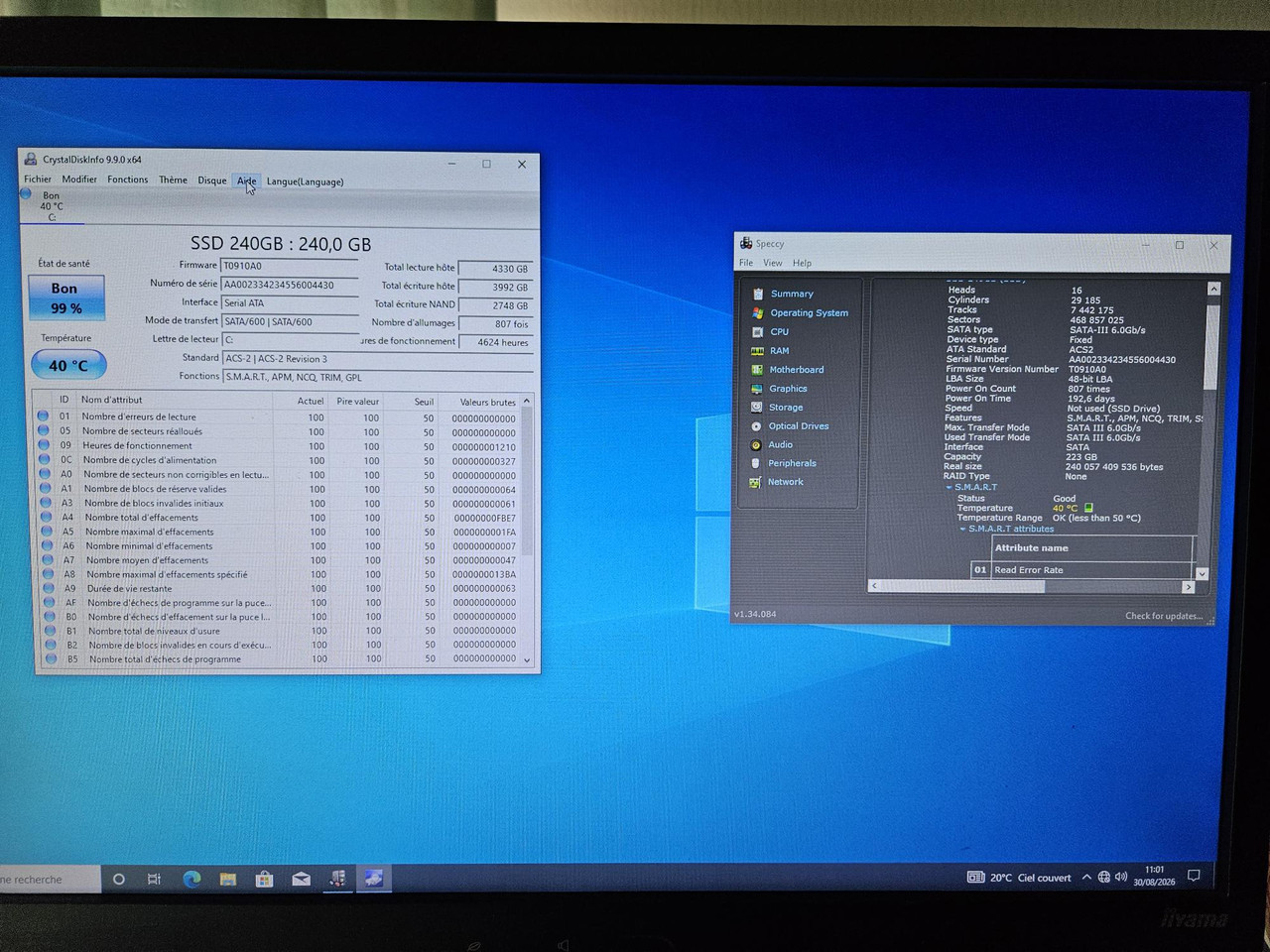Open File Explorer from the taskbar

tap(228, 879)
